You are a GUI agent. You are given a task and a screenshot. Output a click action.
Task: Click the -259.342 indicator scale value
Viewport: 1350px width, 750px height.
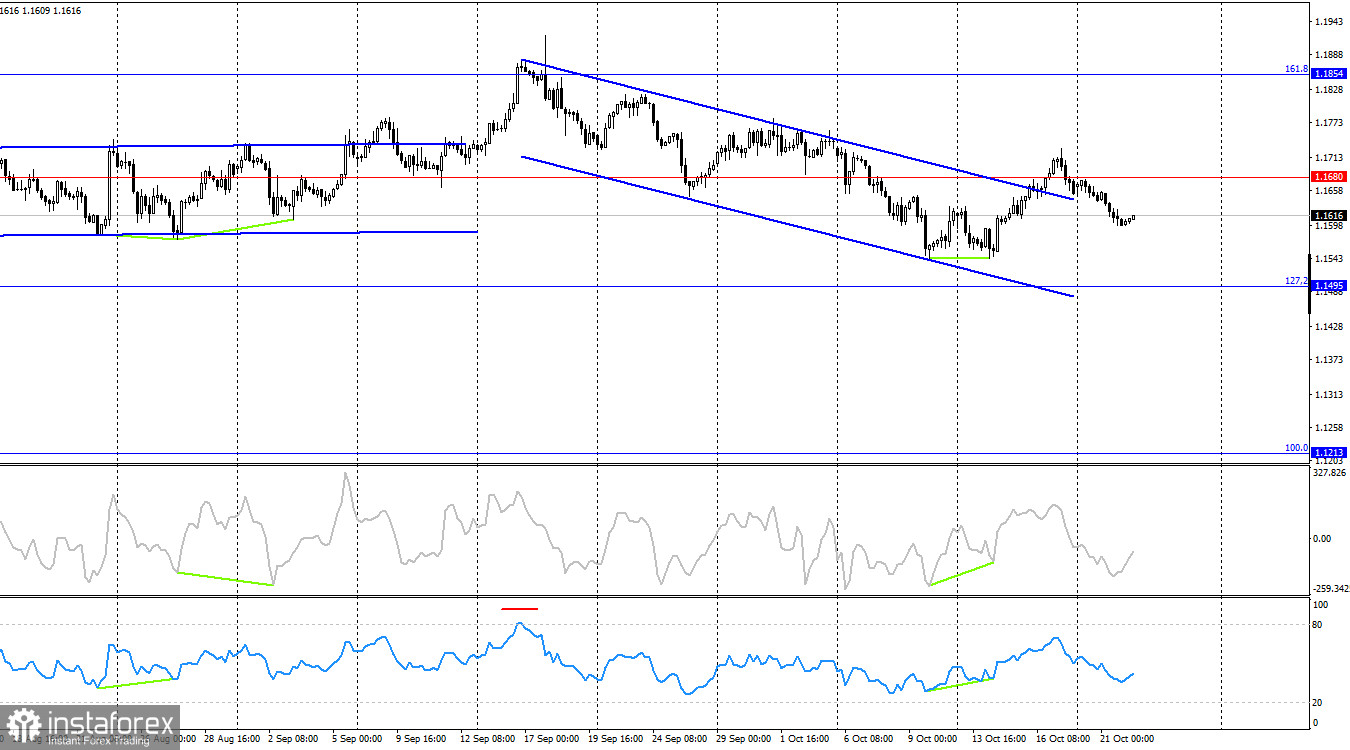click(1331, 589)
